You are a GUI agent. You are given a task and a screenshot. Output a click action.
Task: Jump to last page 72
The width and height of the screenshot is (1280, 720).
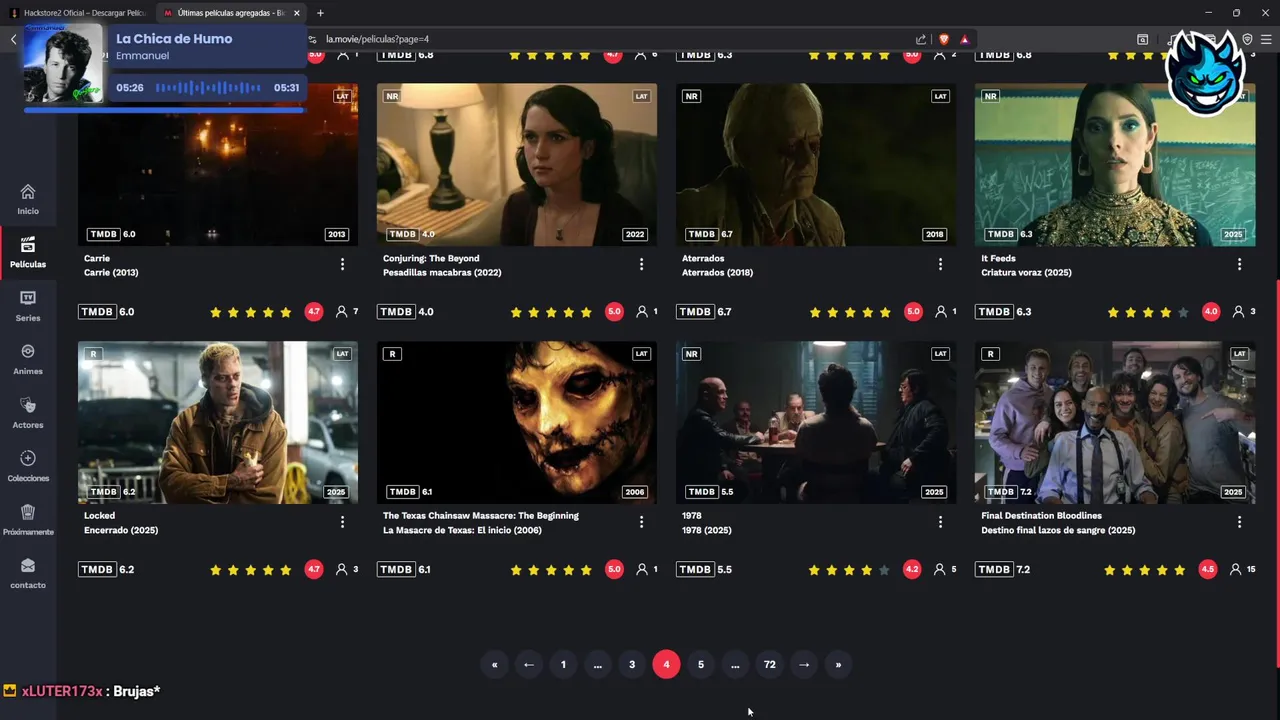pos(769,664)
